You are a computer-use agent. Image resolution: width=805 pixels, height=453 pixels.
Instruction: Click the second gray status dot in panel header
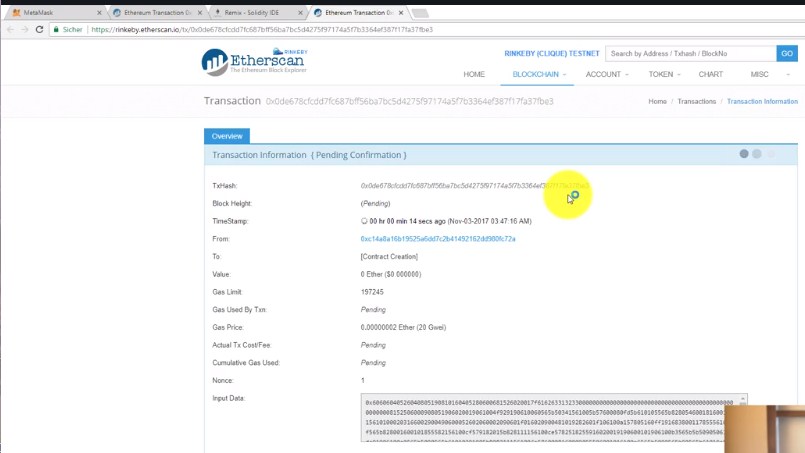[757, 154]
